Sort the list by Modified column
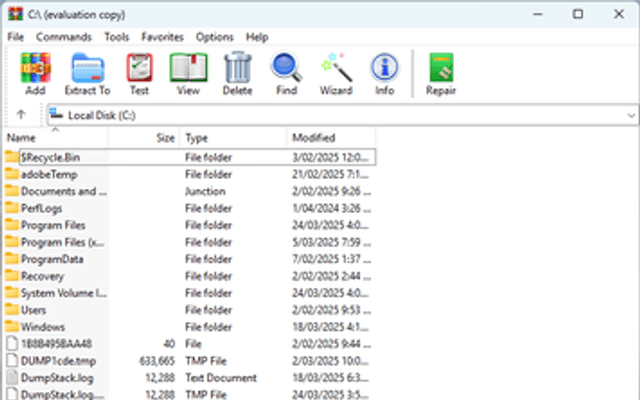The width and height of the screenshot is (640, 400). point(331,138)
